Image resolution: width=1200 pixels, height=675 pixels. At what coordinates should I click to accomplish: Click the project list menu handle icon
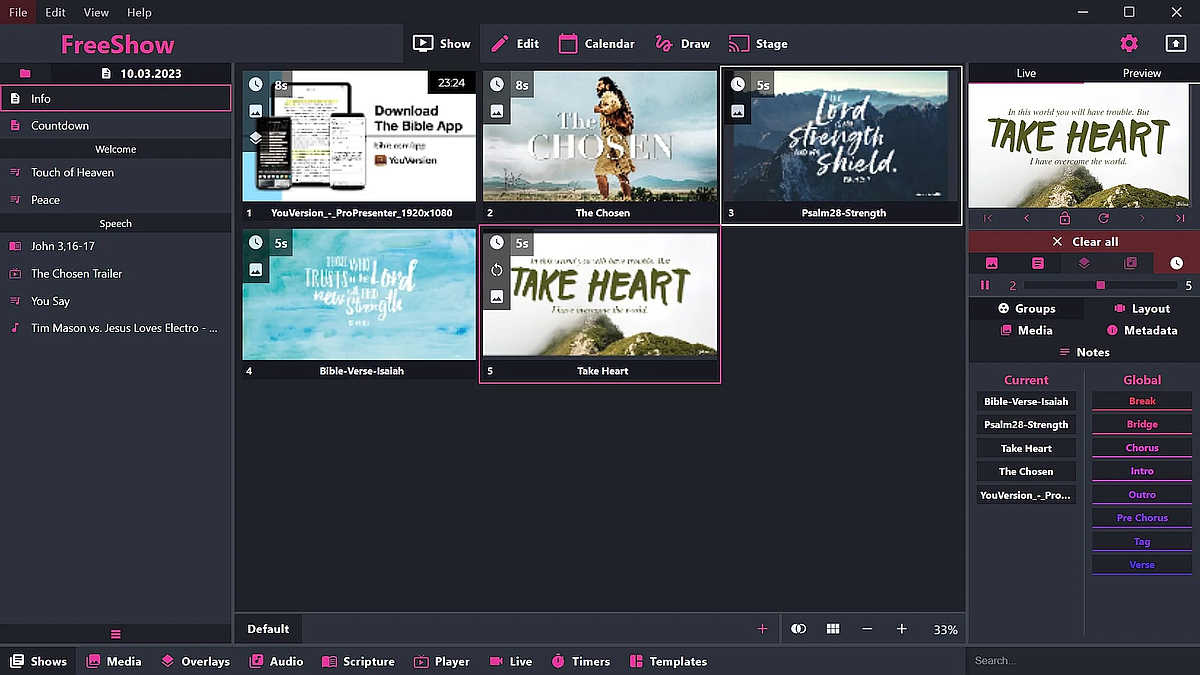tap(116, 634)
